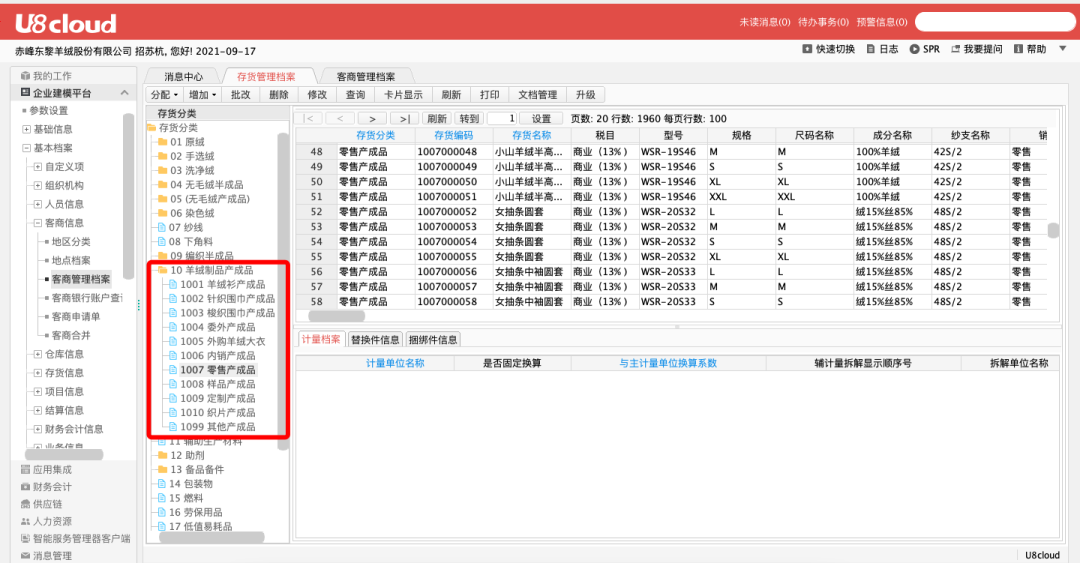Open 我要提问 ask question icon
The height and width of the screenshot is (563, 1080).
pyautogui.click(x=955, y=49)
